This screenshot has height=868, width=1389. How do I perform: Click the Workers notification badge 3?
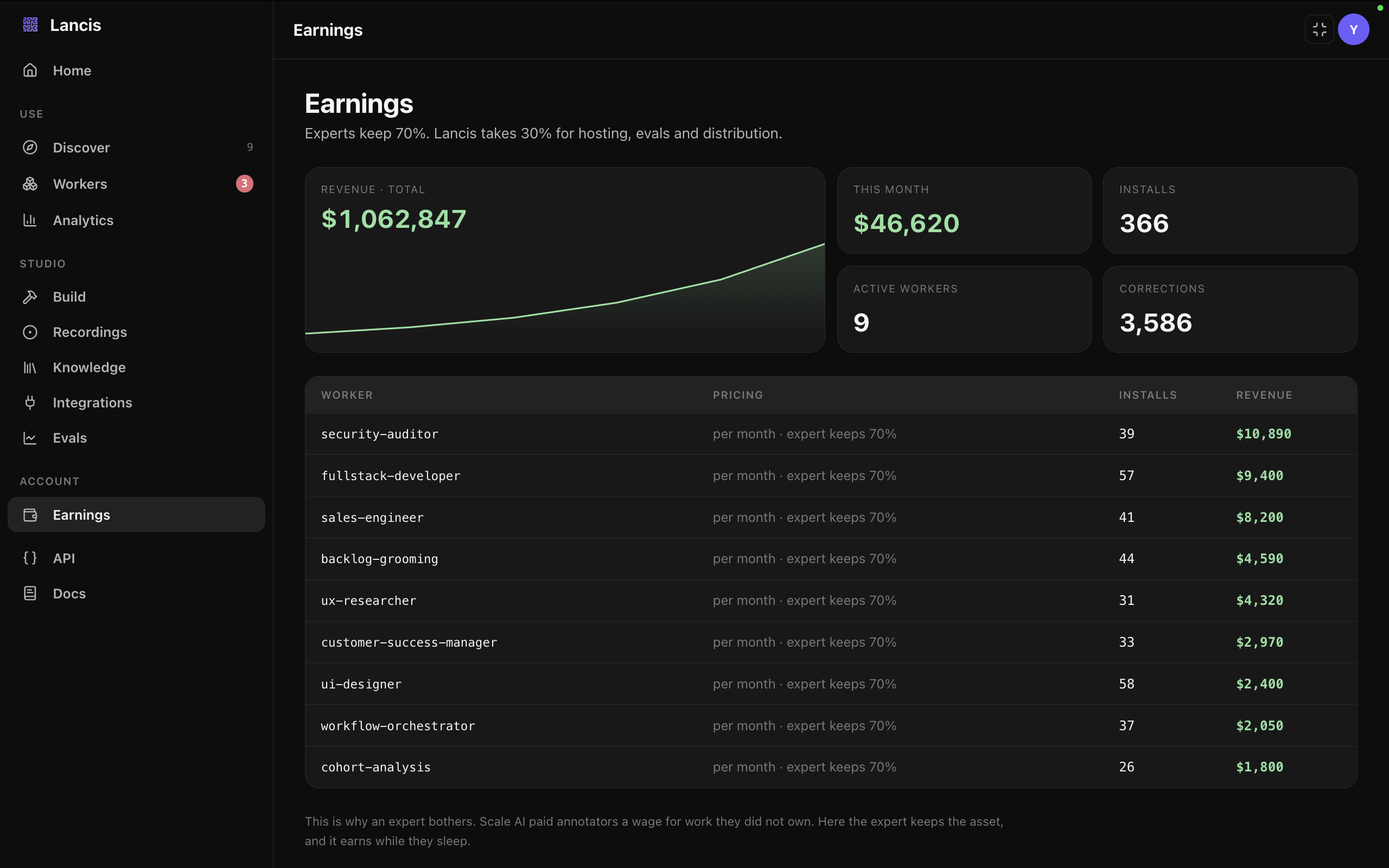click(245, 184)
